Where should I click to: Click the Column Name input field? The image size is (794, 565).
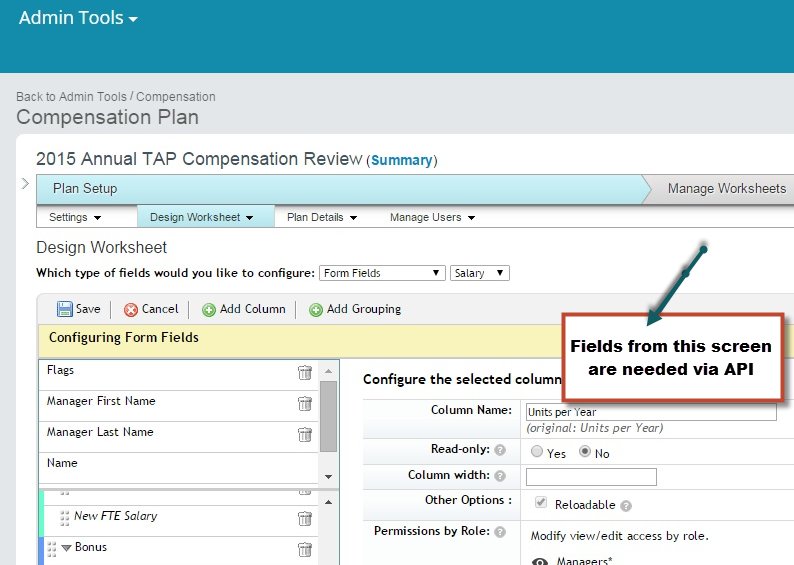pyautogui.click(x=651, y=412)
